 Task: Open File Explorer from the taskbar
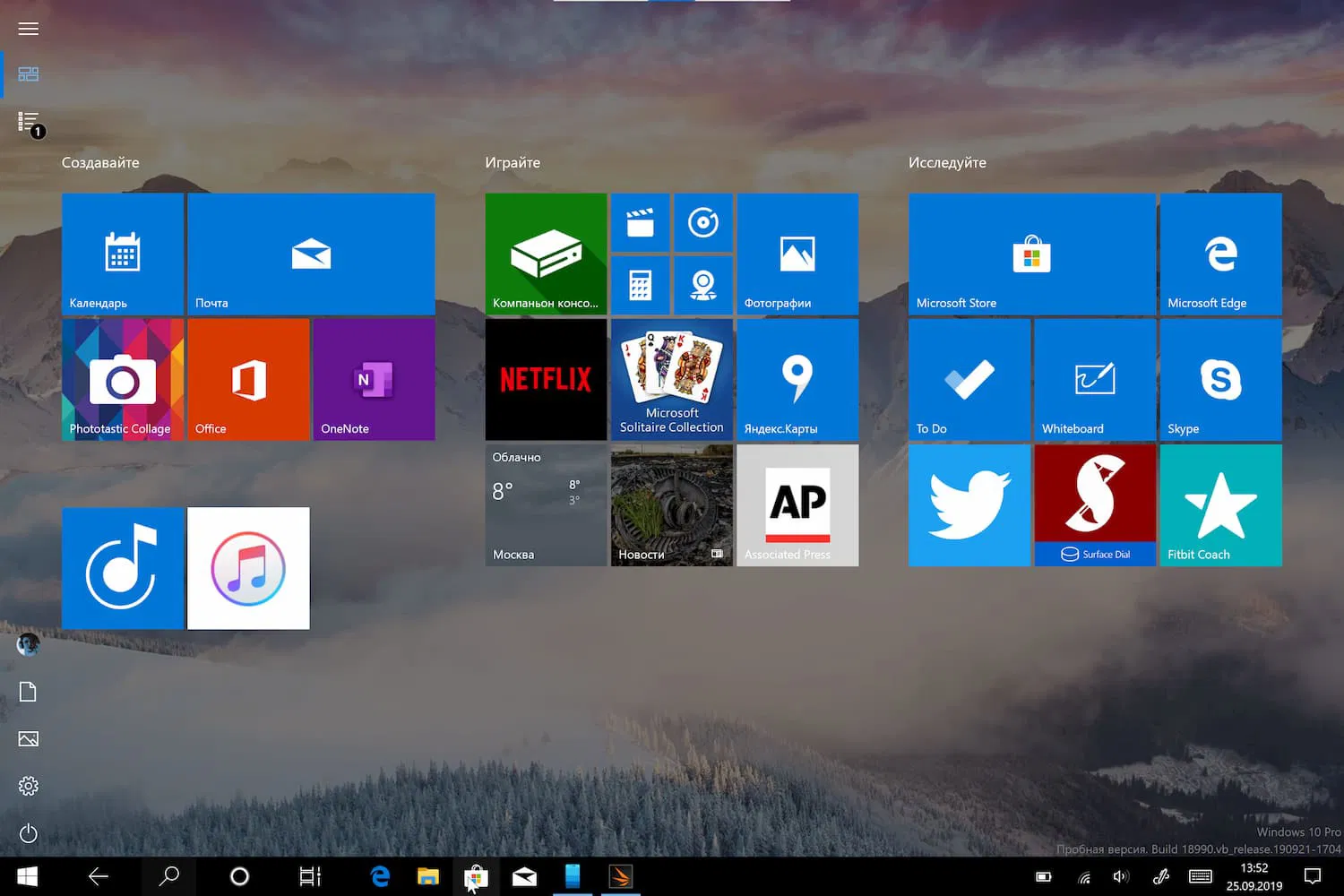(x=427, y=876)
